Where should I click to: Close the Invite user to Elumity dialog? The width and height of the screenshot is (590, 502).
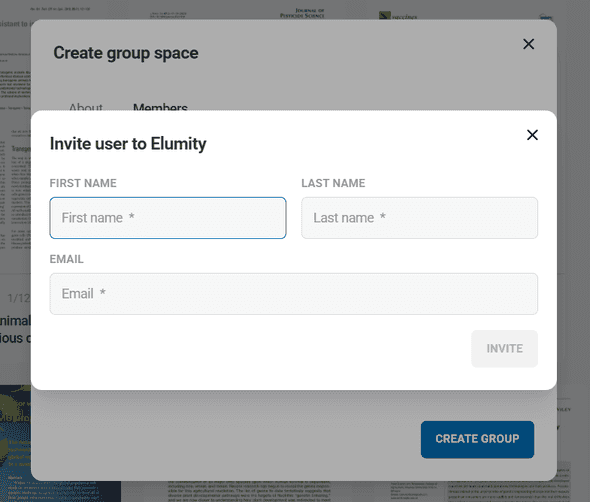[532, 135]
